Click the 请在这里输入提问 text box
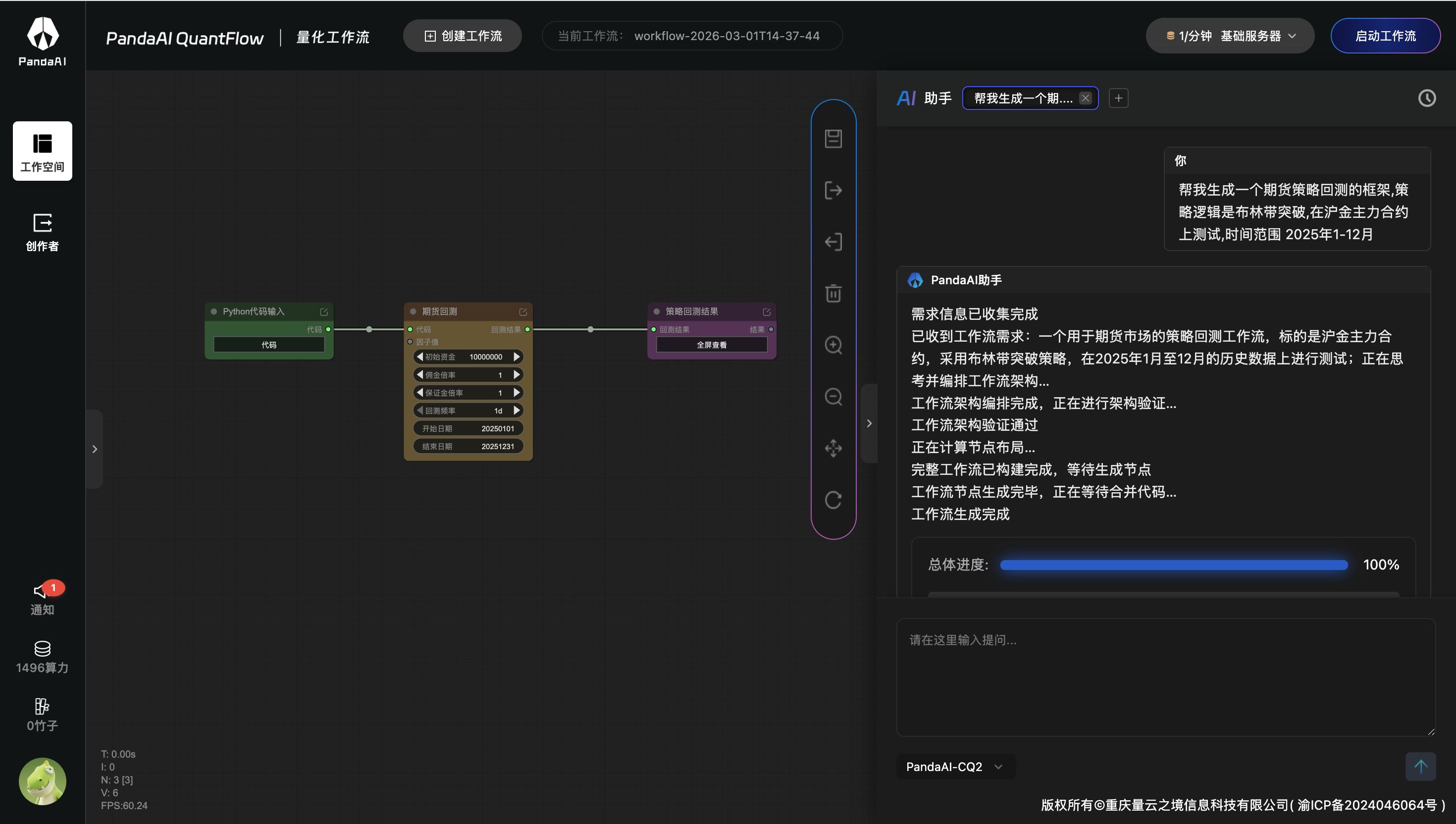The height and width of the screenshot is (824, 1456). pyautogui.click(x=1166, y=677)
